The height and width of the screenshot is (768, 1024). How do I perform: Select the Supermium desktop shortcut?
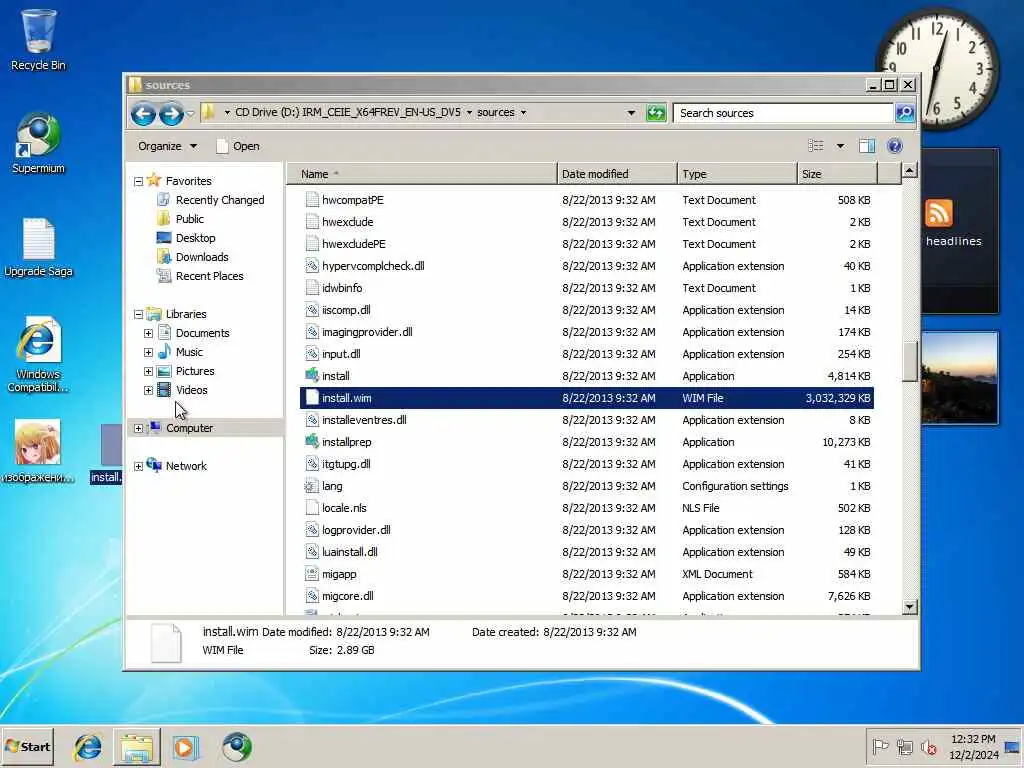click(x=38, y=143)
